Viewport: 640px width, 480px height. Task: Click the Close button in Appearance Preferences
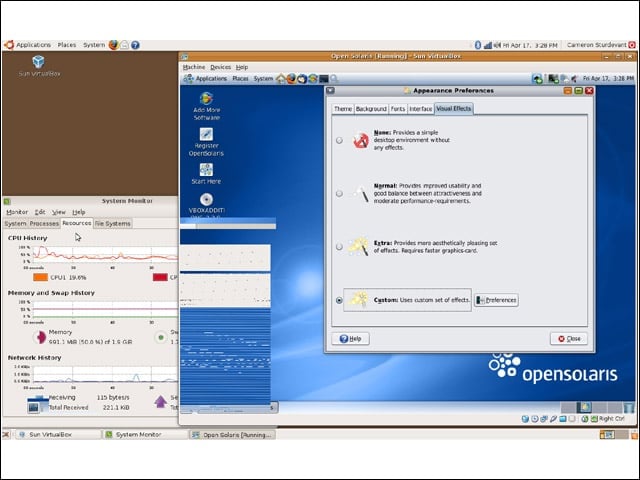click(569, 339)
